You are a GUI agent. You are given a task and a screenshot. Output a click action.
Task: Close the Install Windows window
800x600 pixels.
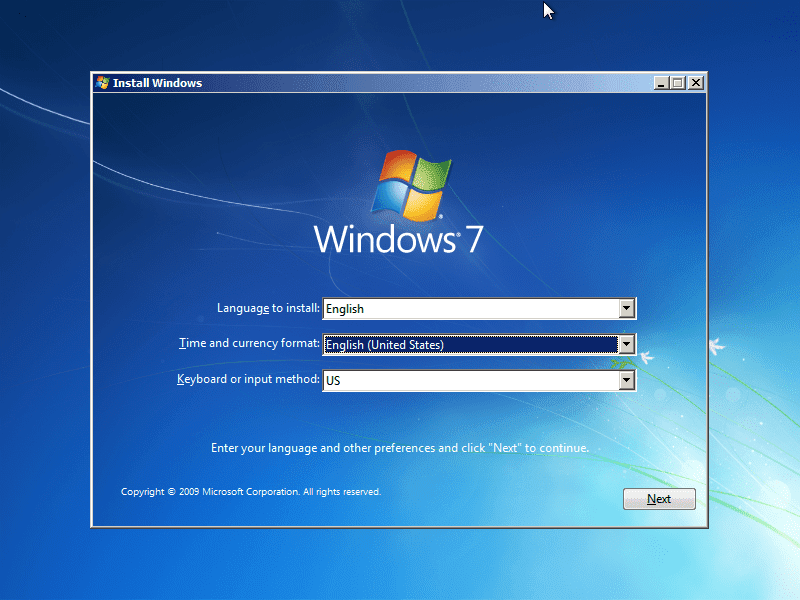coord(695,83)
